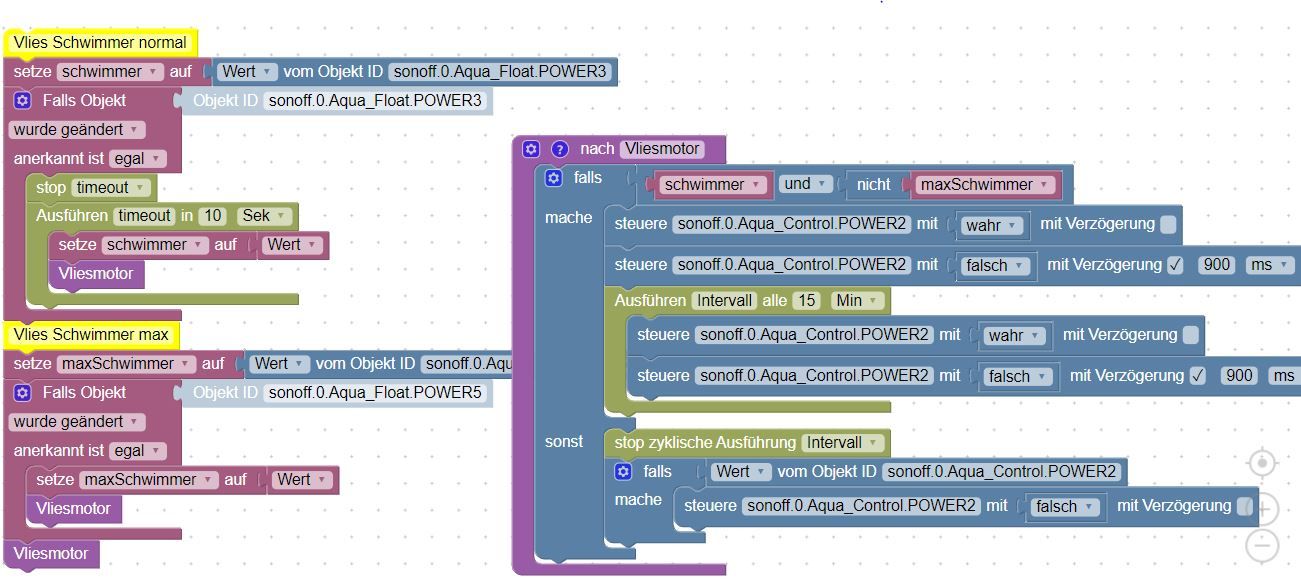The height and width of the screenshot is (583, 1301).
Task: Open Wert dropdown beside sonoff.0.Aqua_Control.POWER2 in falls
Action: click(x=742, y=471)
